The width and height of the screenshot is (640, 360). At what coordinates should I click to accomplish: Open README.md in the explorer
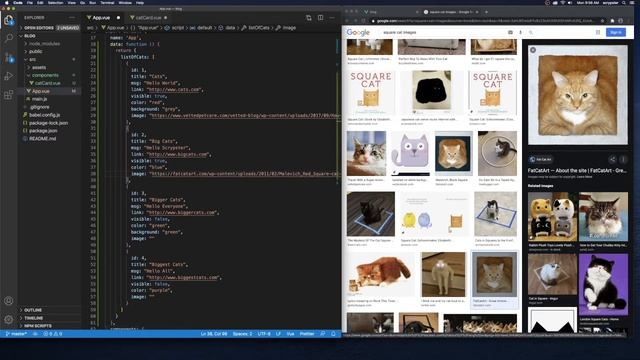pos(42,138)
